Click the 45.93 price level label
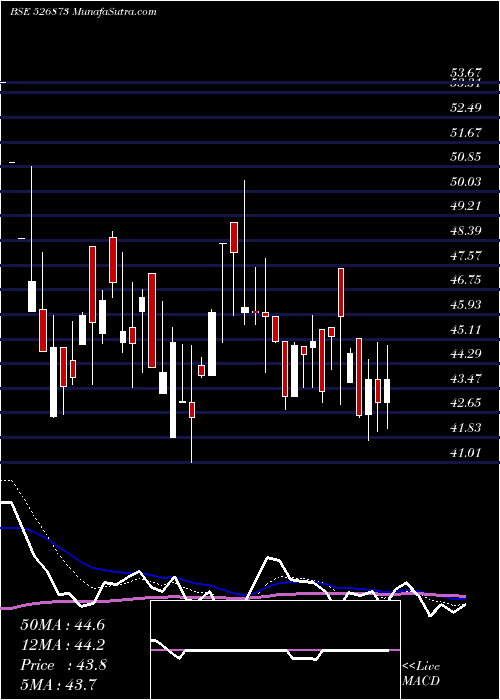This screenshot has width=500, height=700. click(x=466, y=305)
